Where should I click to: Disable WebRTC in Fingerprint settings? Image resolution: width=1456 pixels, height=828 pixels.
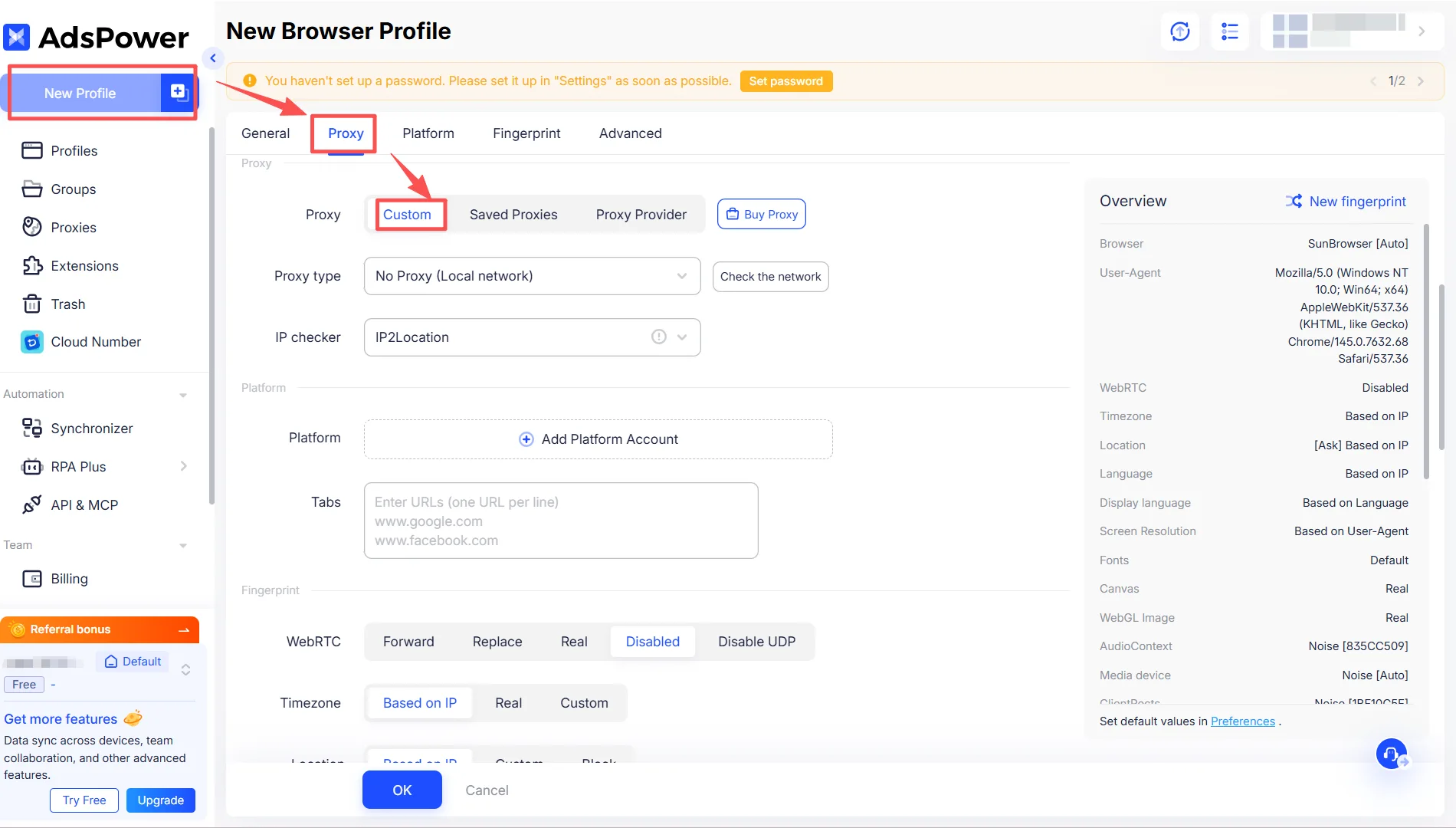(652, 642)
